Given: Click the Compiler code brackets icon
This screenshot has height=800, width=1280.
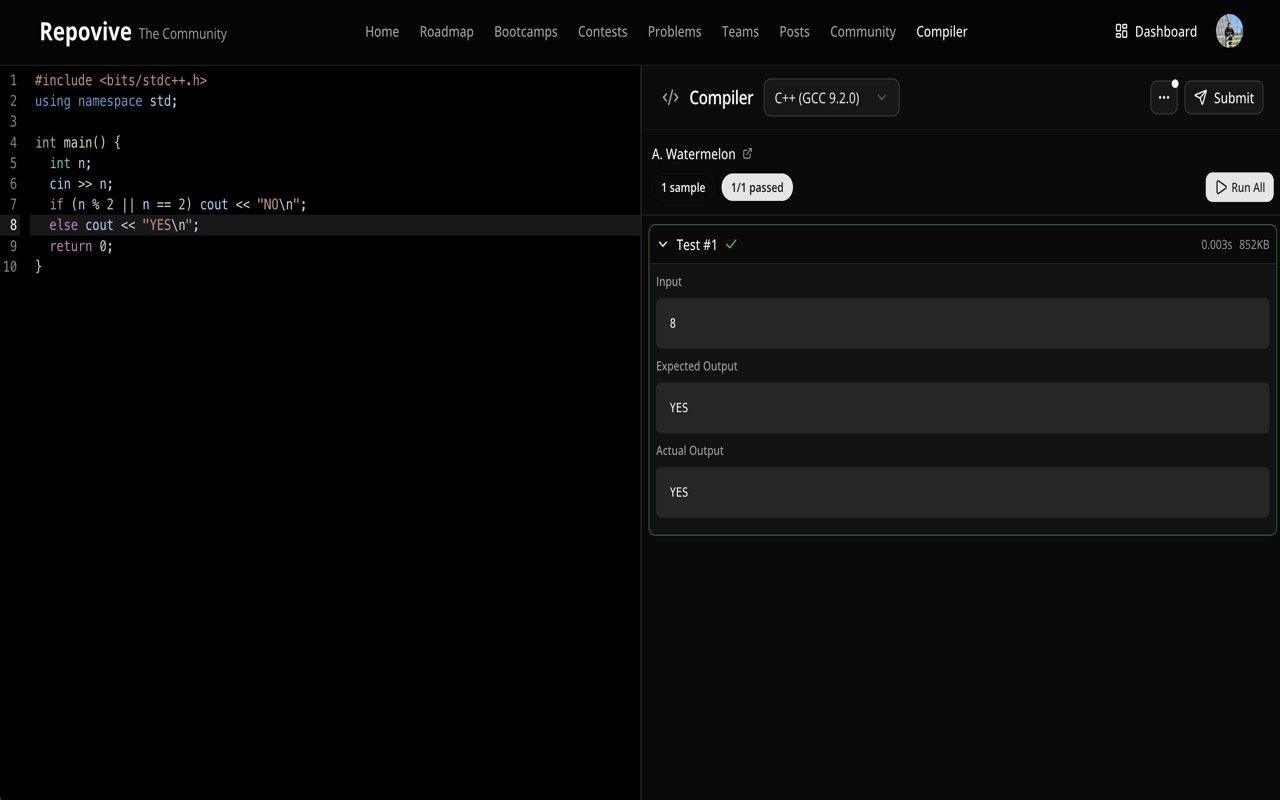Looking at the screenshot, I should pos(670,97).
